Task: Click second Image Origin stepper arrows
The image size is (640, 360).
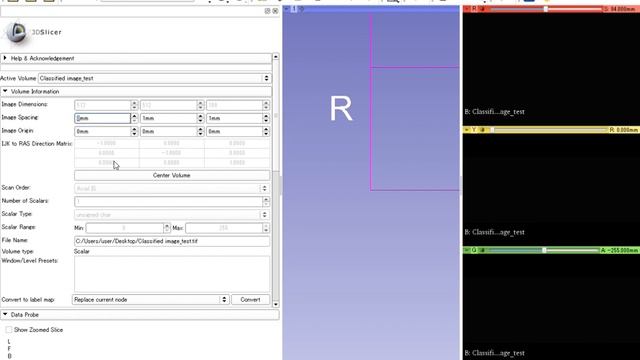Action: (200, 131)
